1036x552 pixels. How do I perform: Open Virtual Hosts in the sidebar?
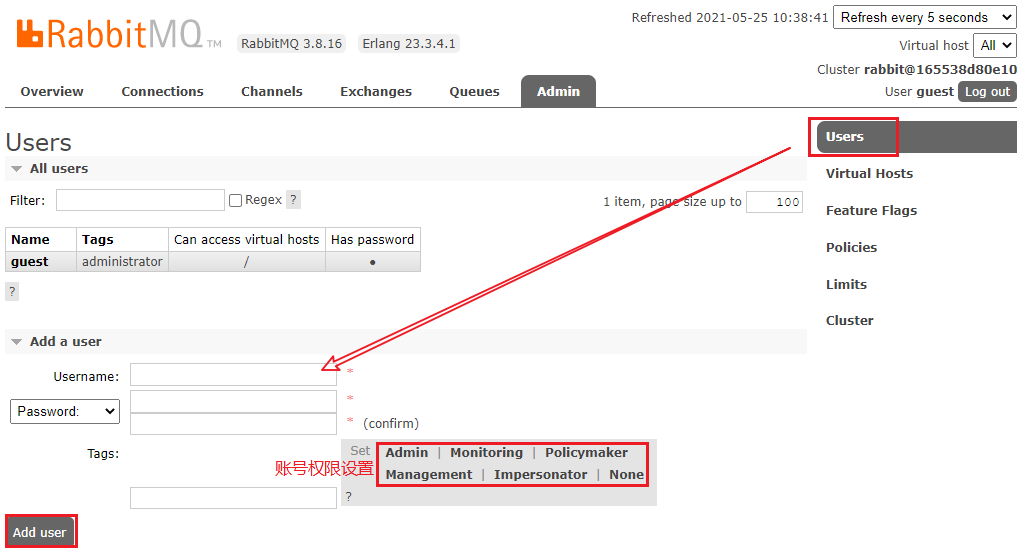pyautogui.click(x=870, y=174)
